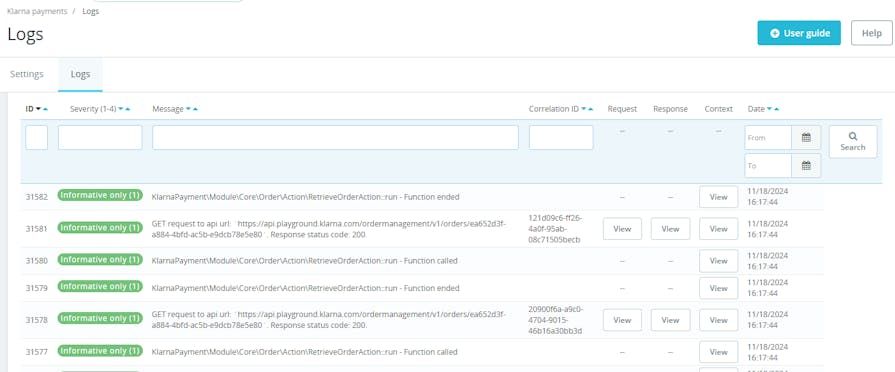Focus the Message filter field
Screen dimensions: 895x372
335,138
